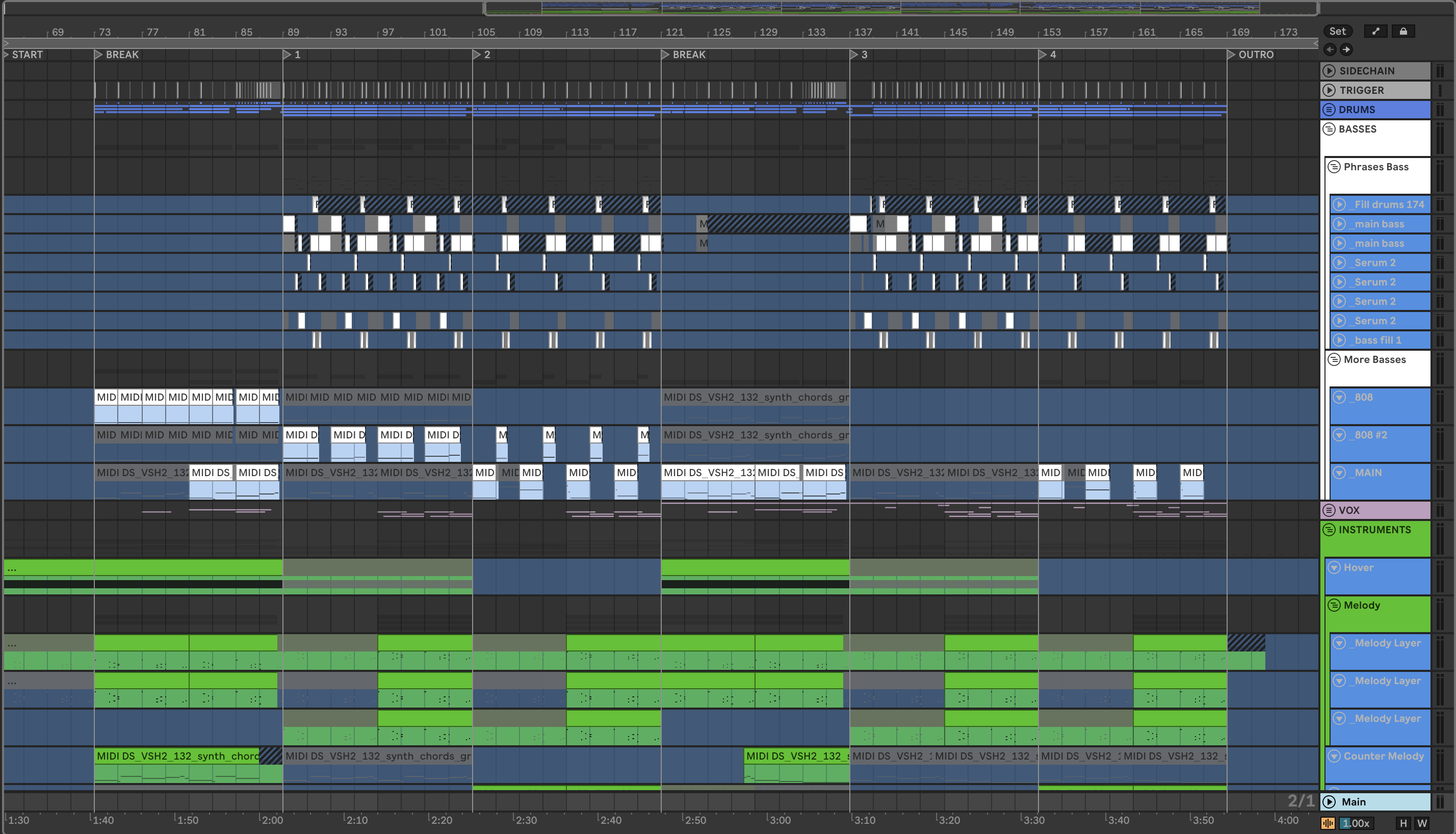Screen dimensions: 1456x834
Task: Click the 1.00x zoom factor slider
Action: [1356, 823]
